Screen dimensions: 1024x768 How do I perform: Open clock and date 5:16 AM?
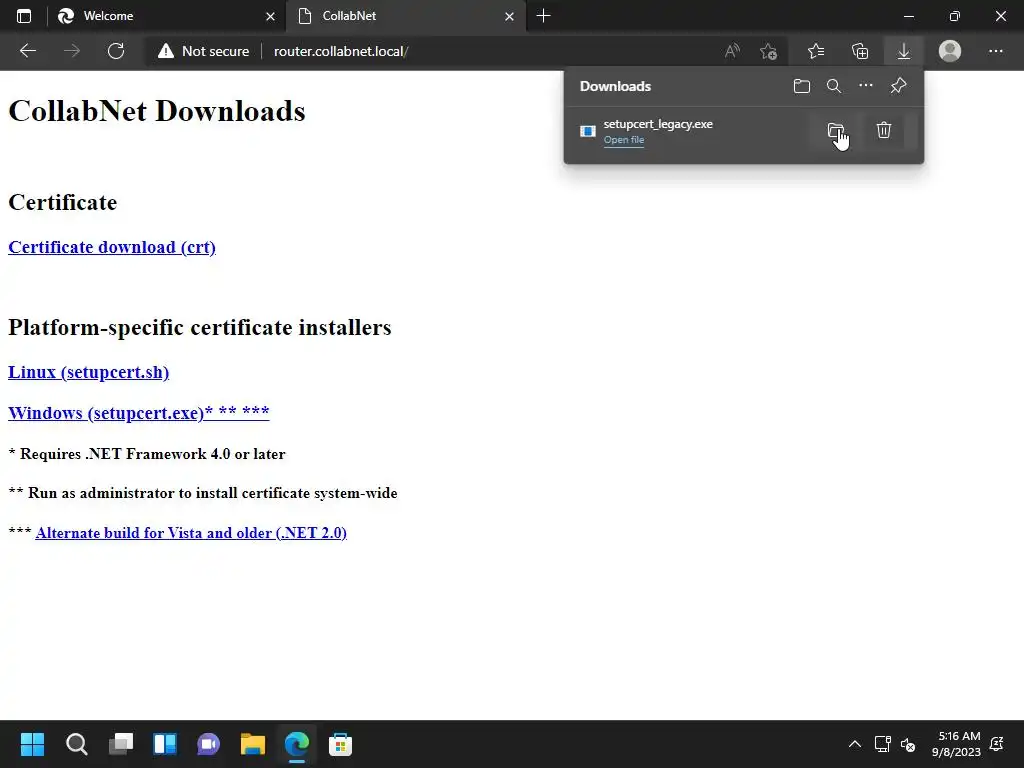pyautogui.click(x=957, y=744)
